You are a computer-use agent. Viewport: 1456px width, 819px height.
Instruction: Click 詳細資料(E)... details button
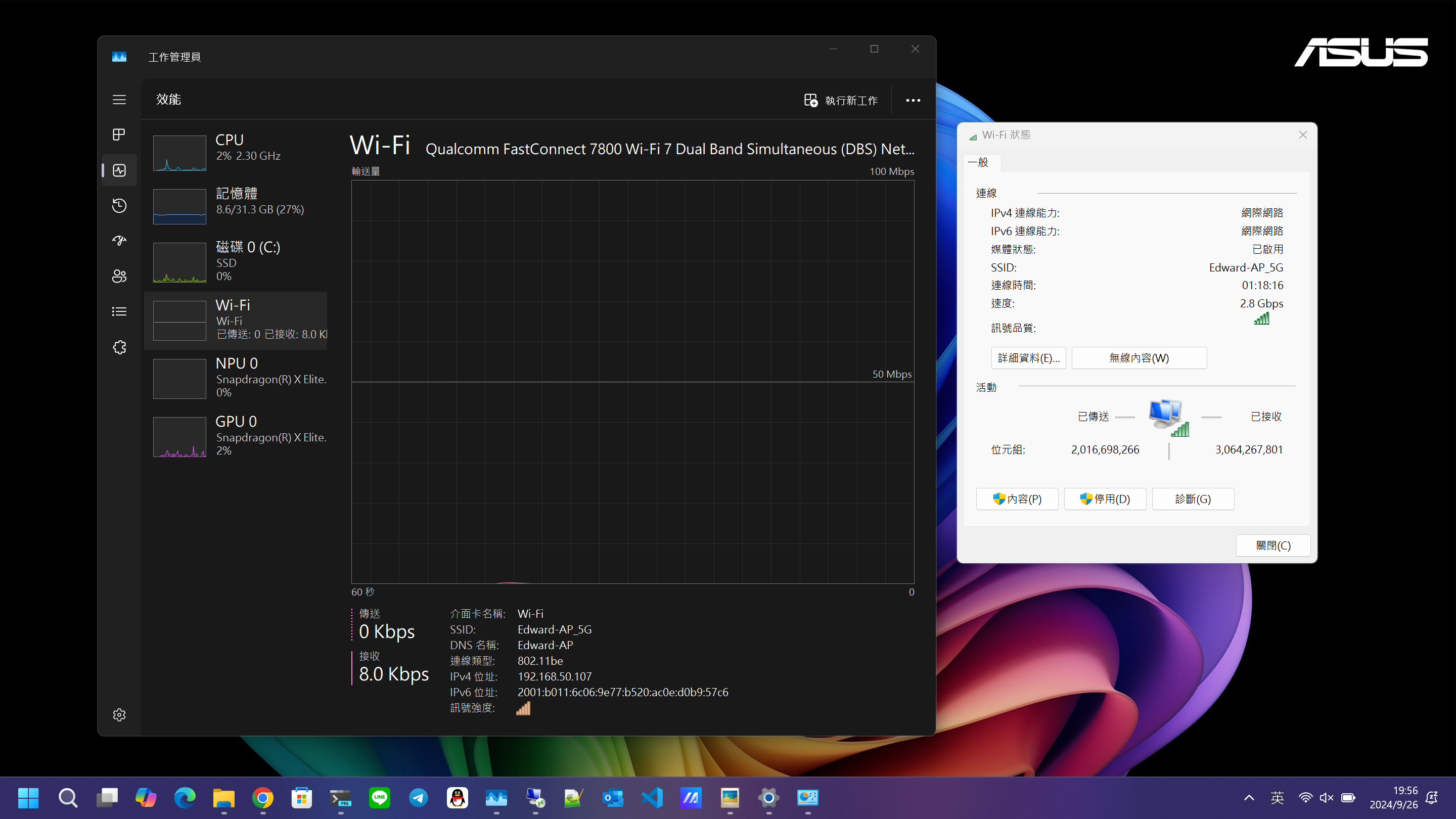point(1028,358)
